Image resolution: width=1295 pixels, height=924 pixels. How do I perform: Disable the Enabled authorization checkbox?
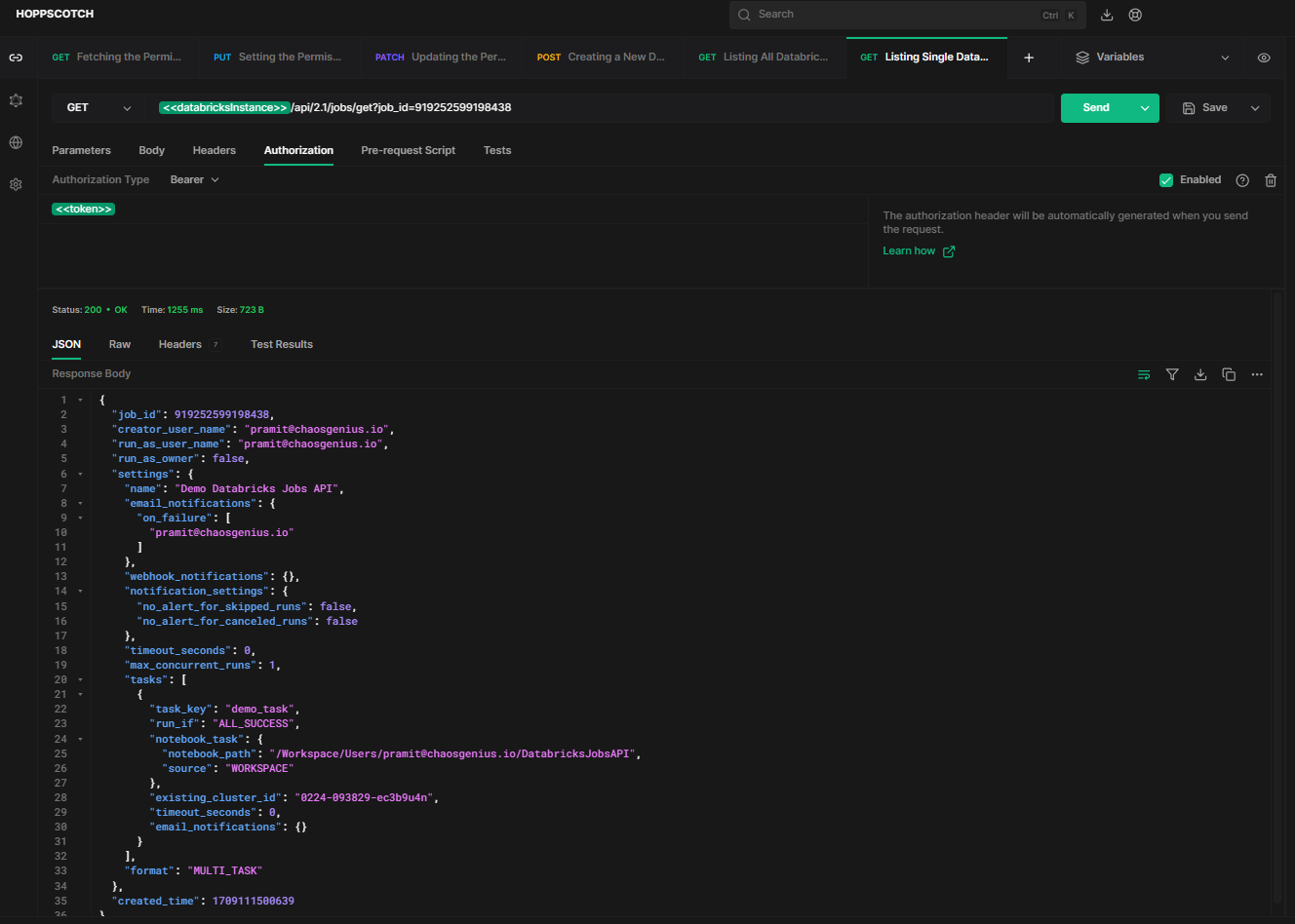coord(1166,179)
